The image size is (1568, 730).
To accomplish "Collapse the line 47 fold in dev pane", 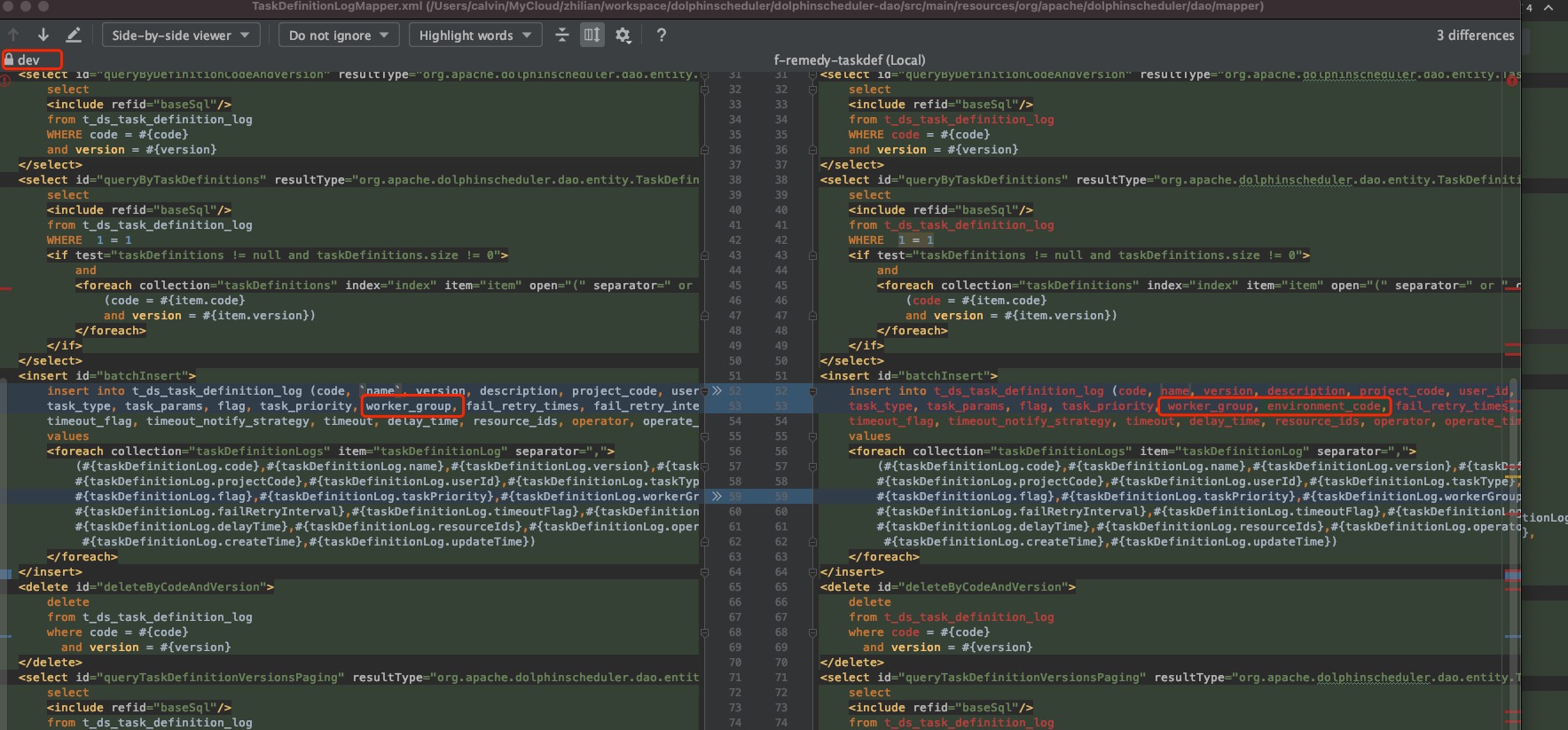I will [704, 315].
